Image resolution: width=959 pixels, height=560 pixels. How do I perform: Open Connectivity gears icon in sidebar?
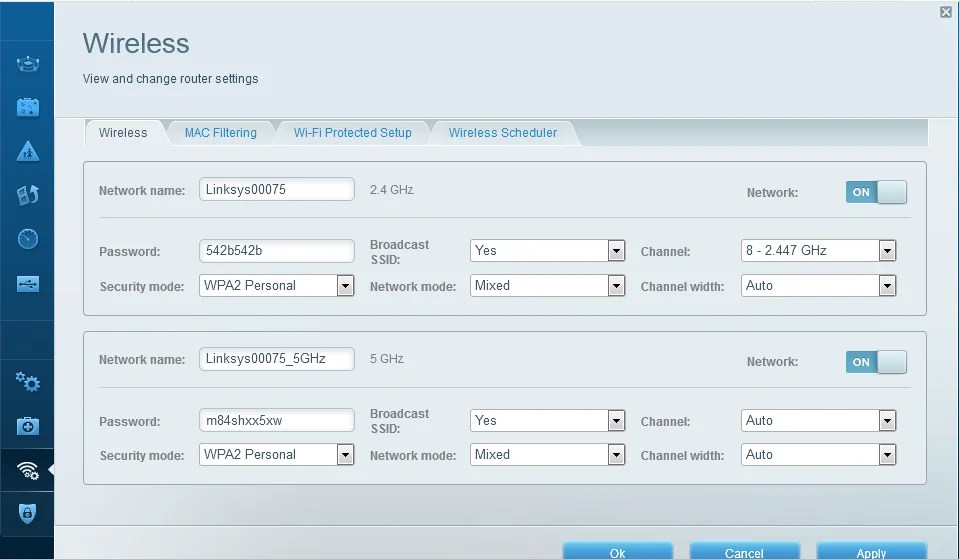tap(28, 382)
